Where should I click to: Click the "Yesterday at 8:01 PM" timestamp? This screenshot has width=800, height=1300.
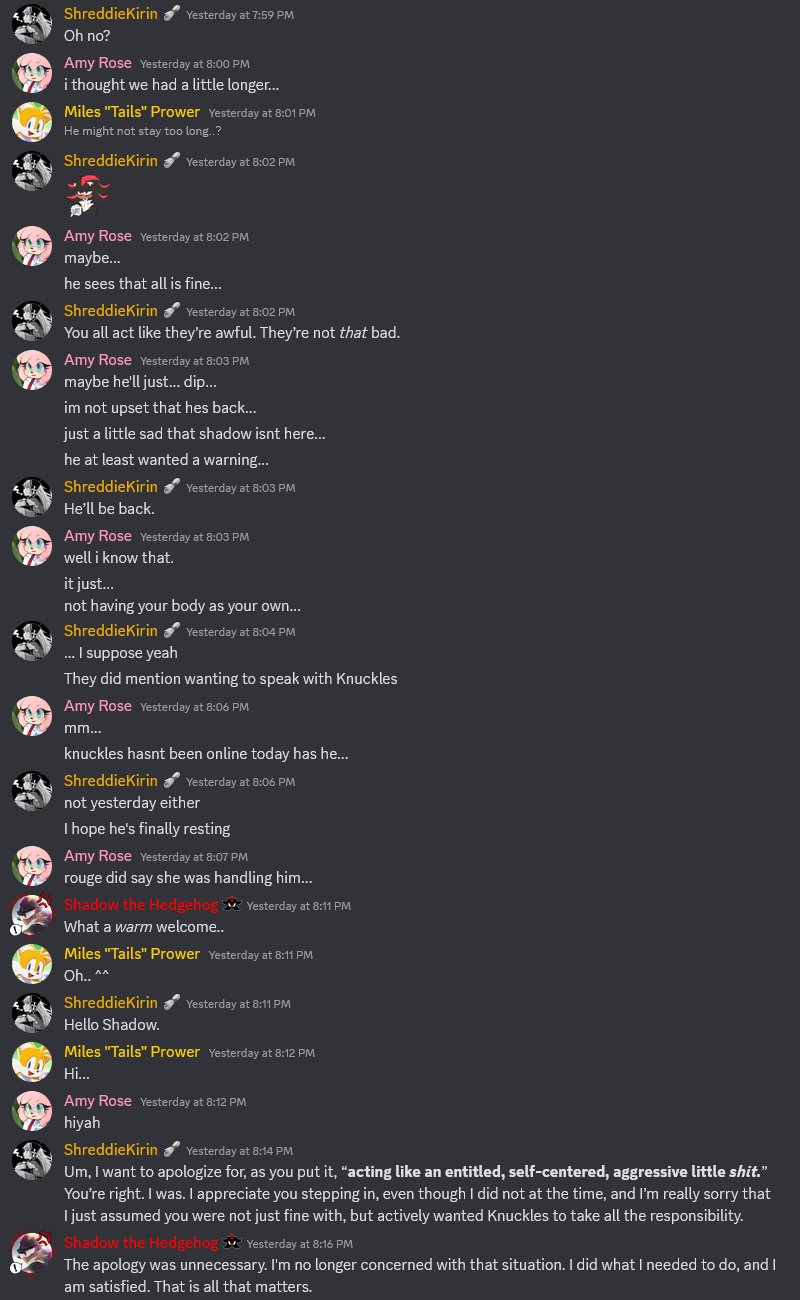(262, 113)
